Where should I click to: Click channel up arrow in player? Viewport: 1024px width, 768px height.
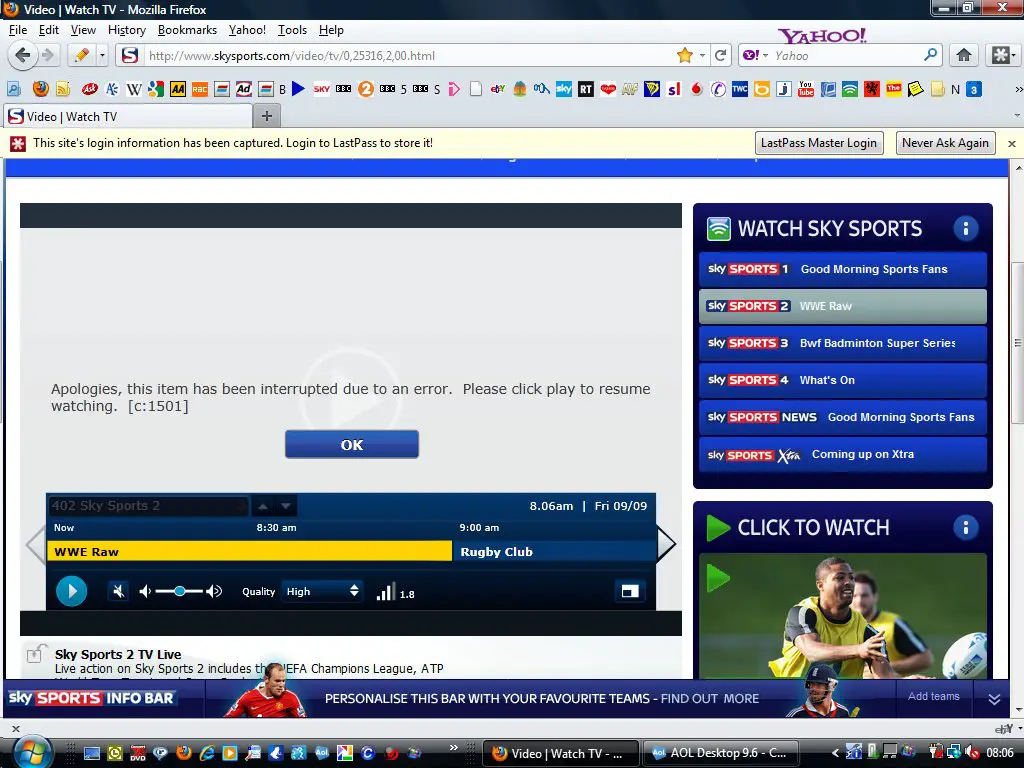click(x=263, y=505)
